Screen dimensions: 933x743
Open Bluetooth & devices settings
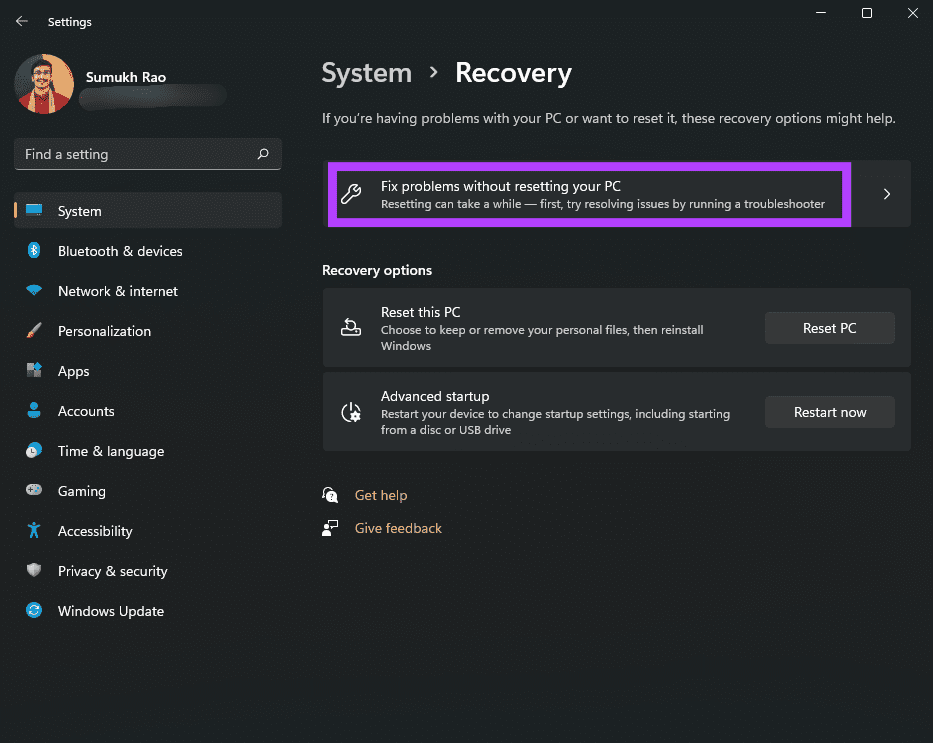148,251
